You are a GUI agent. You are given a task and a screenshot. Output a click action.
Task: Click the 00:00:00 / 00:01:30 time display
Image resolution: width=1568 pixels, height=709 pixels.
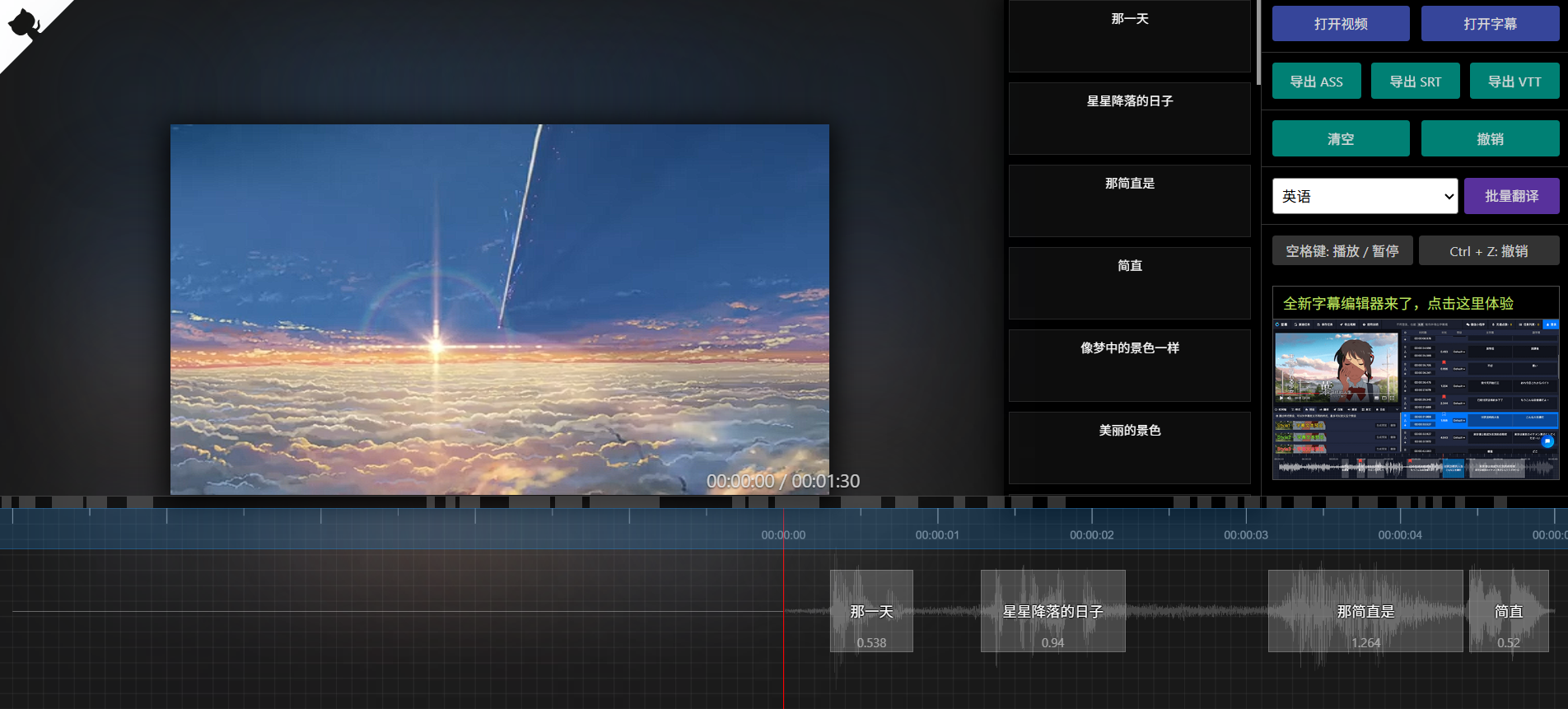coord(783,481)
